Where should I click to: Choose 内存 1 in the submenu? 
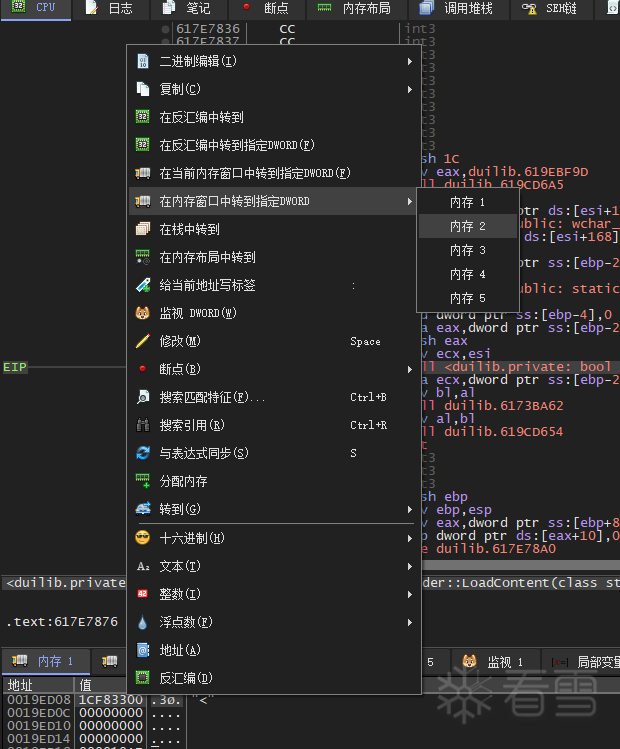pyautogui.click(x=468, y=203)
